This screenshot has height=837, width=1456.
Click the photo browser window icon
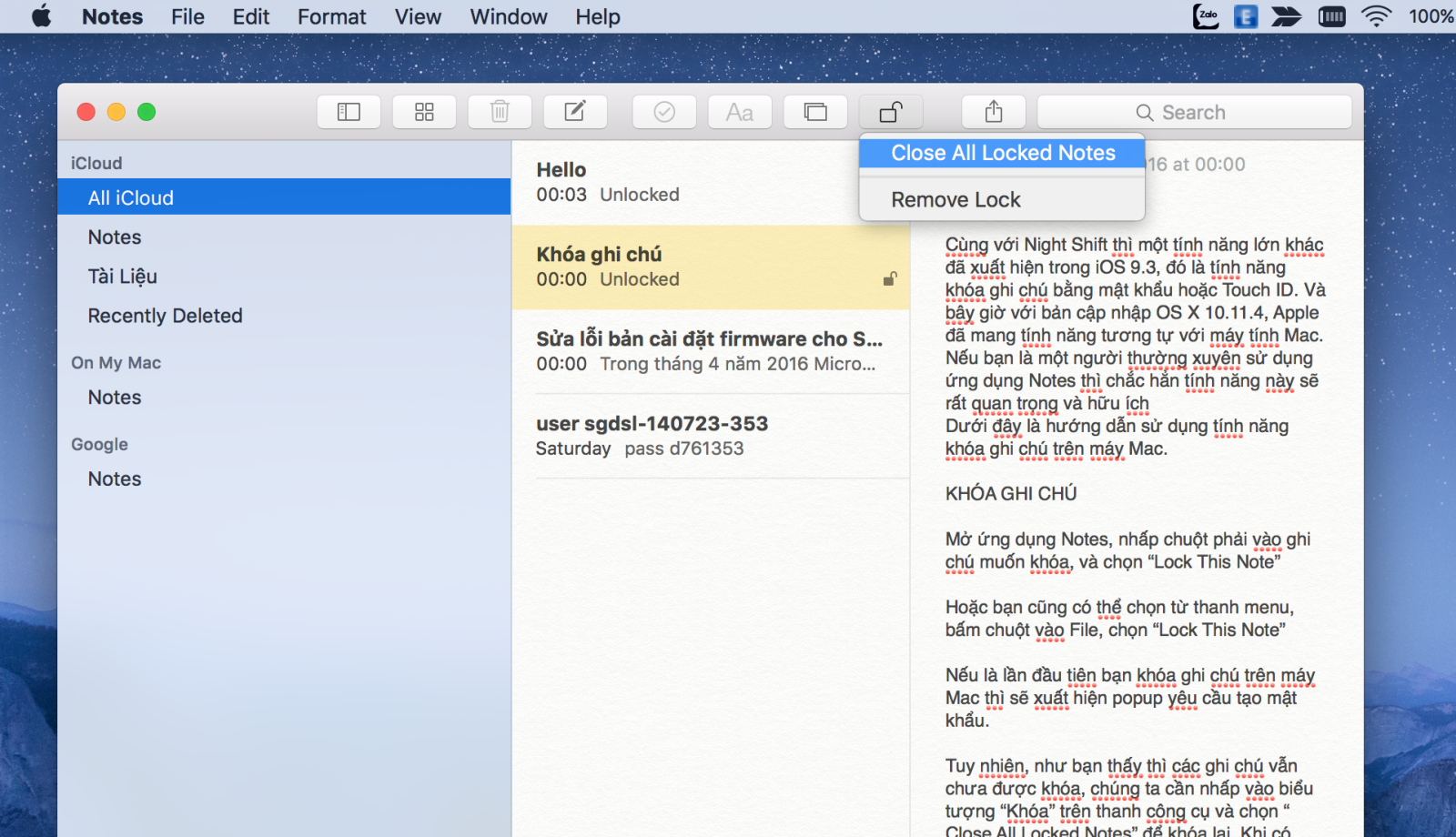(x=815, y=112)
